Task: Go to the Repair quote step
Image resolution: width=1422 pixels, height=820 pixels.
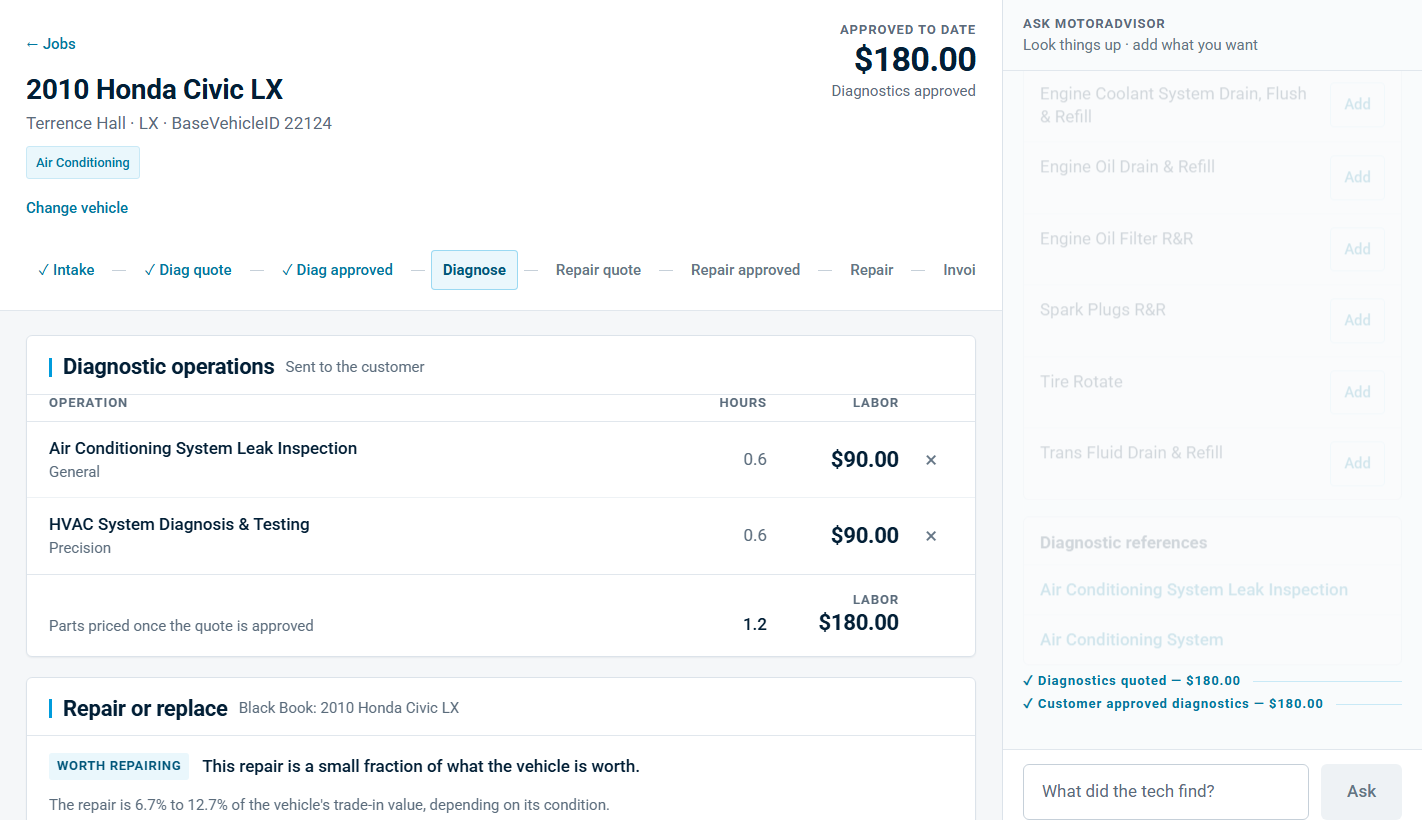Action: coord(598,270)
